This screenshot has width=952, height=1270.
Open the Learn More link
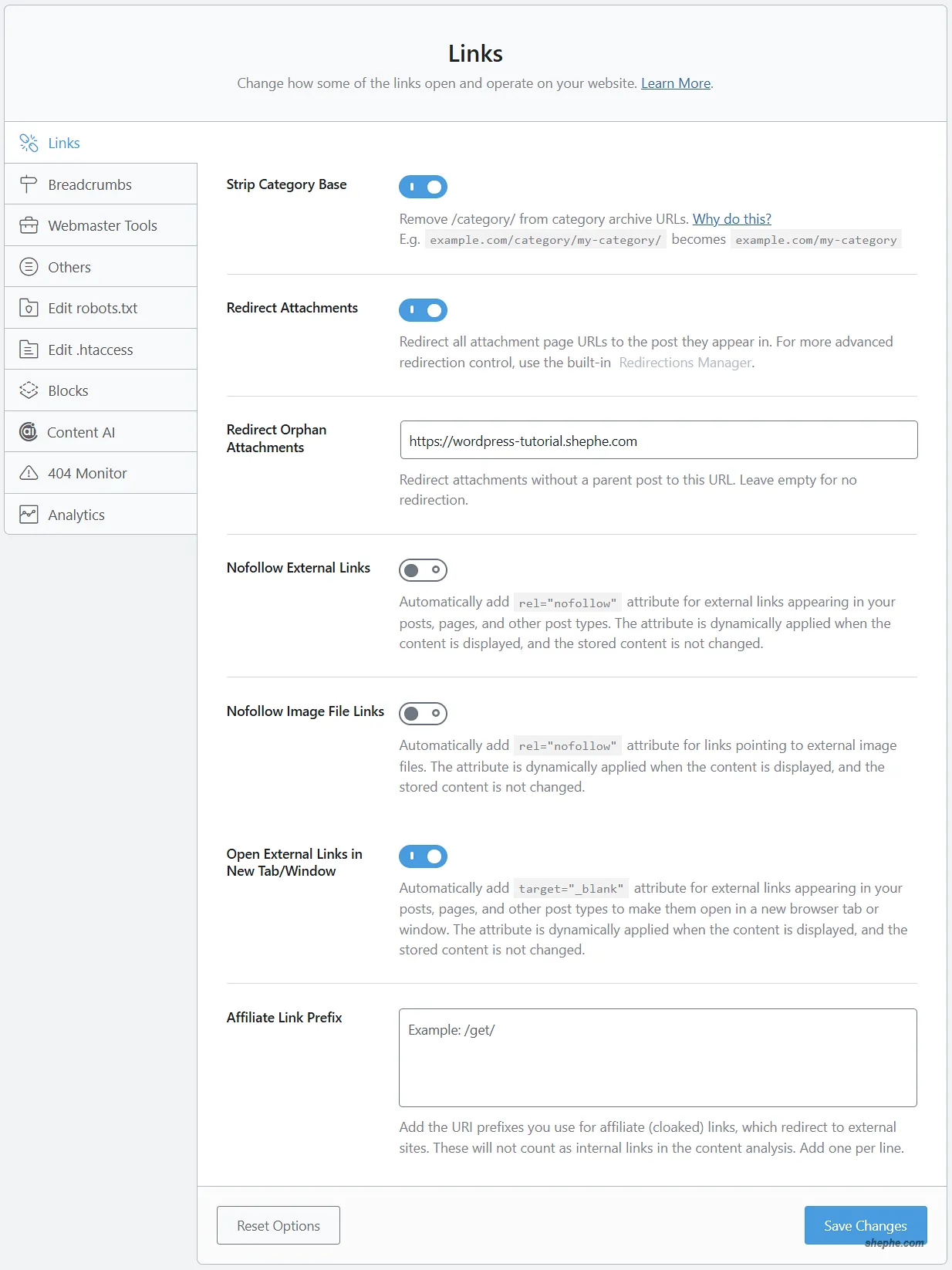(x=675, y=83)
